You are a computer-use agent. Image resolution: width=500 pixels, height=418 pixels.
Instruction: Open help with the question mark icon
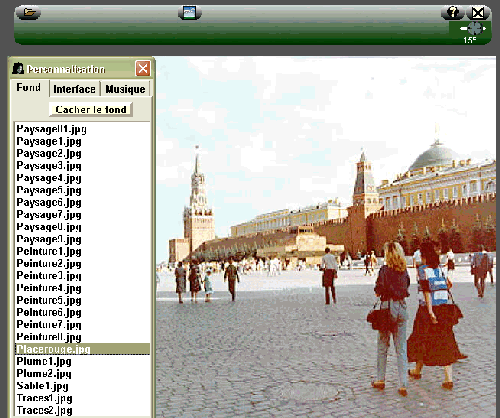tap(452, 13)
